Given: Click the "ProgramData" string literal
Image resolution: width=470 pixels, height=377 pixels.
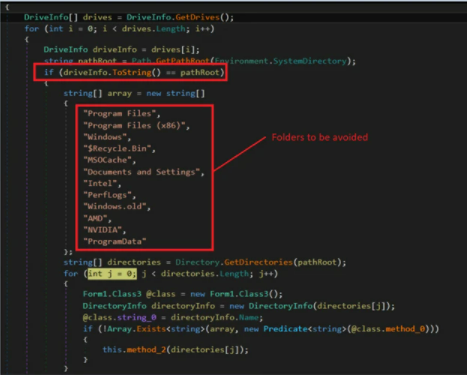Looking at the screenshot, I should point(115,241).
